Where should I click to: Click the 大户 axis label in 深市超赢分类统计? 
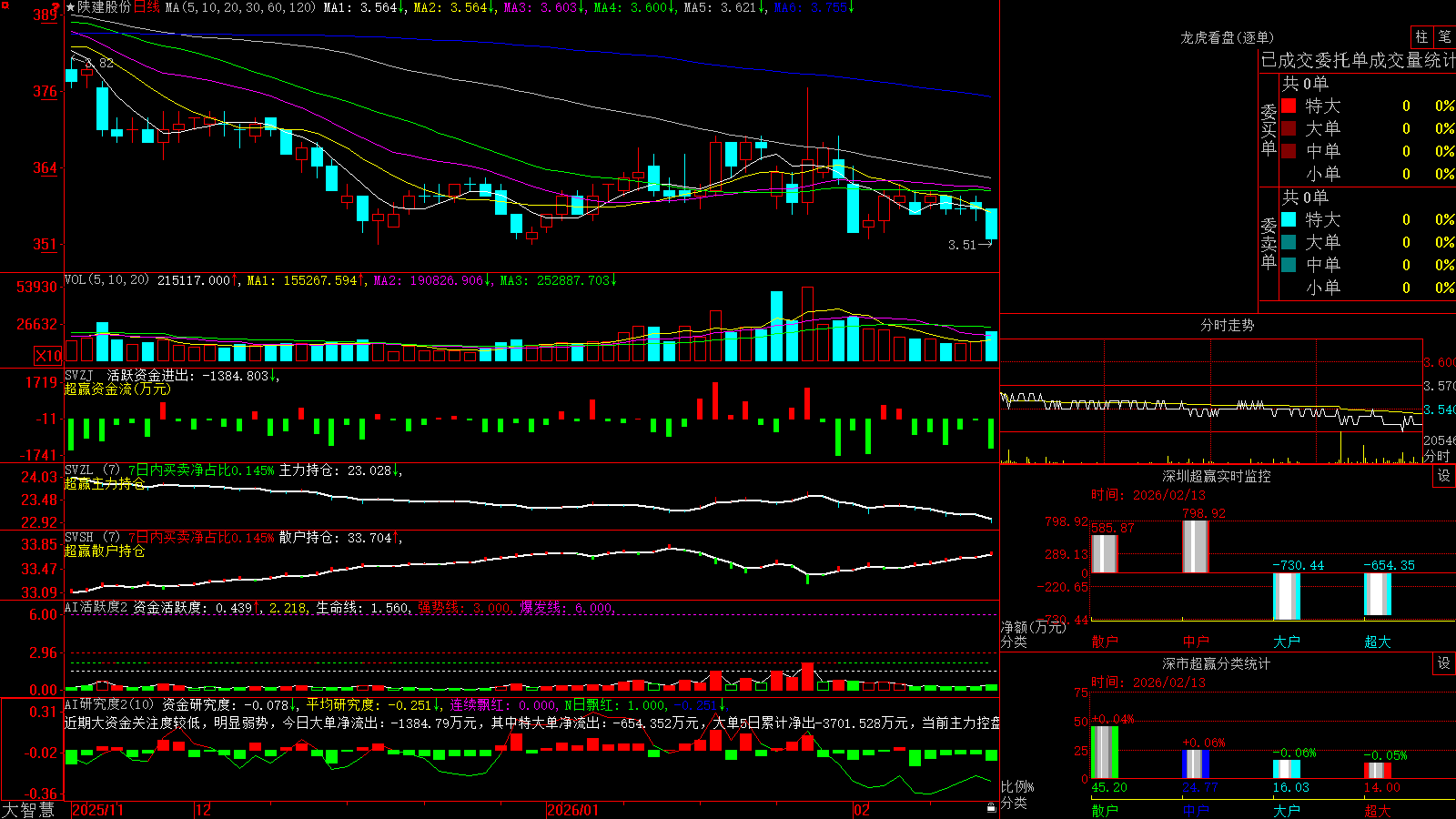click(1287, 810)
